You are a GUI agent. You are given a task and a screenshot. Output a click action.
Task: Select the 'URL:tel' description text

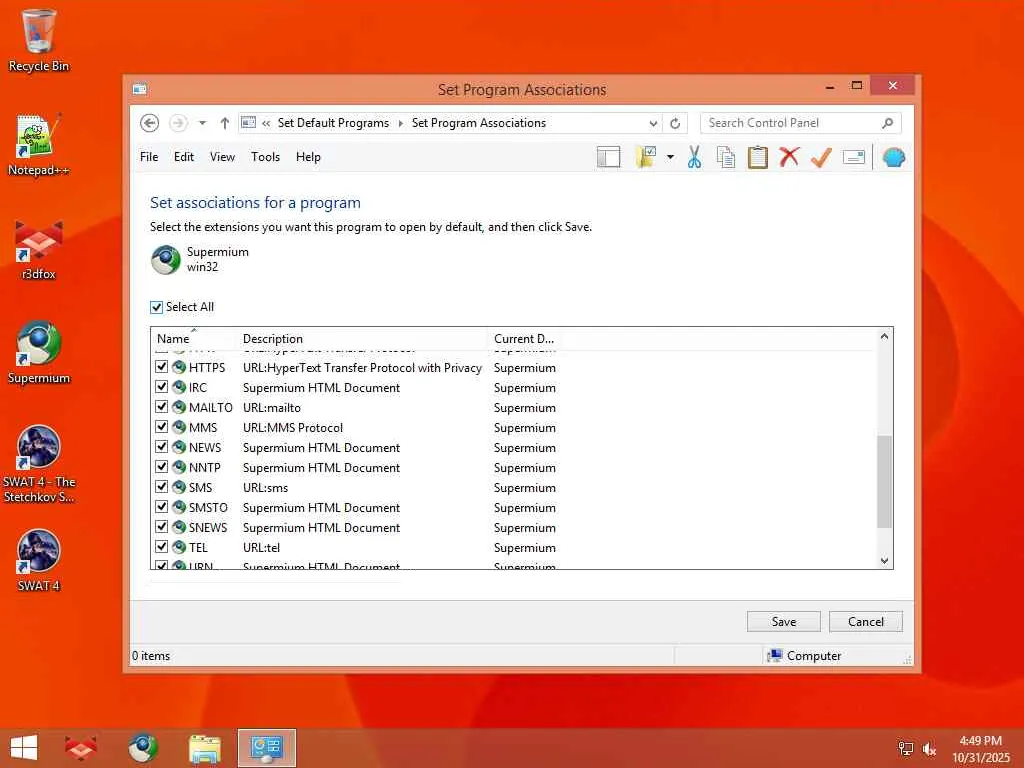[x=261, y=548]
